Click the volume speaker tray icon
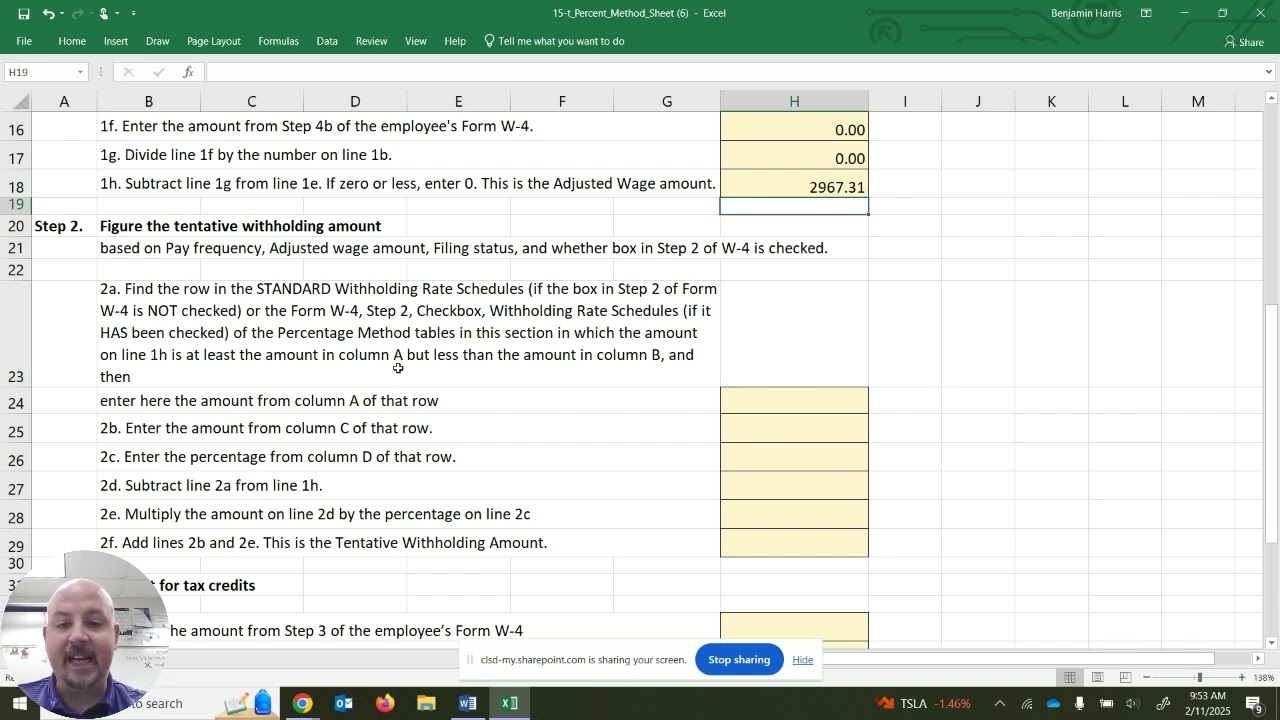 [1132, 704]
